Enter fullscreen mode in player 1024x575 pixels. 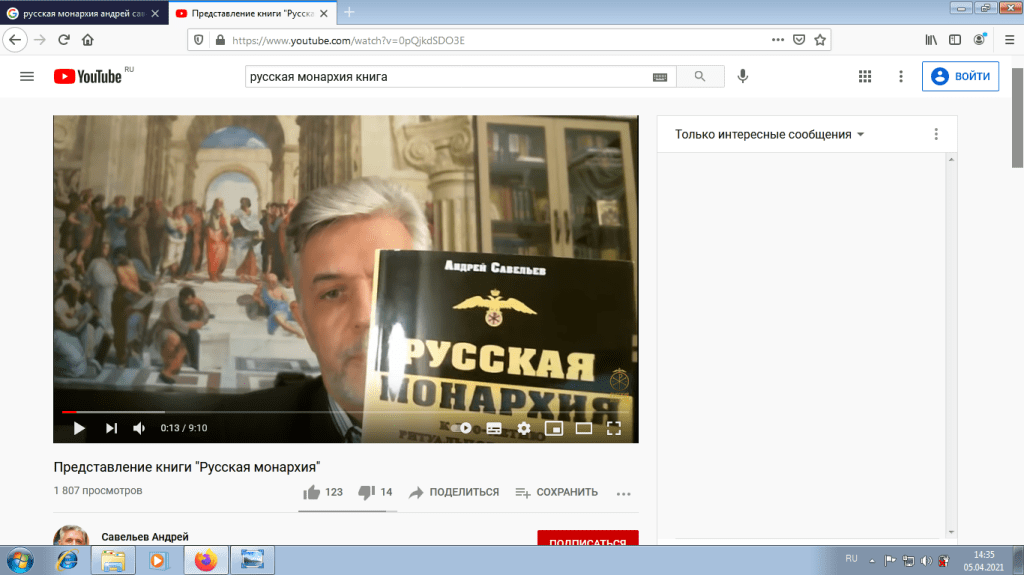click(x=614, y=428)
